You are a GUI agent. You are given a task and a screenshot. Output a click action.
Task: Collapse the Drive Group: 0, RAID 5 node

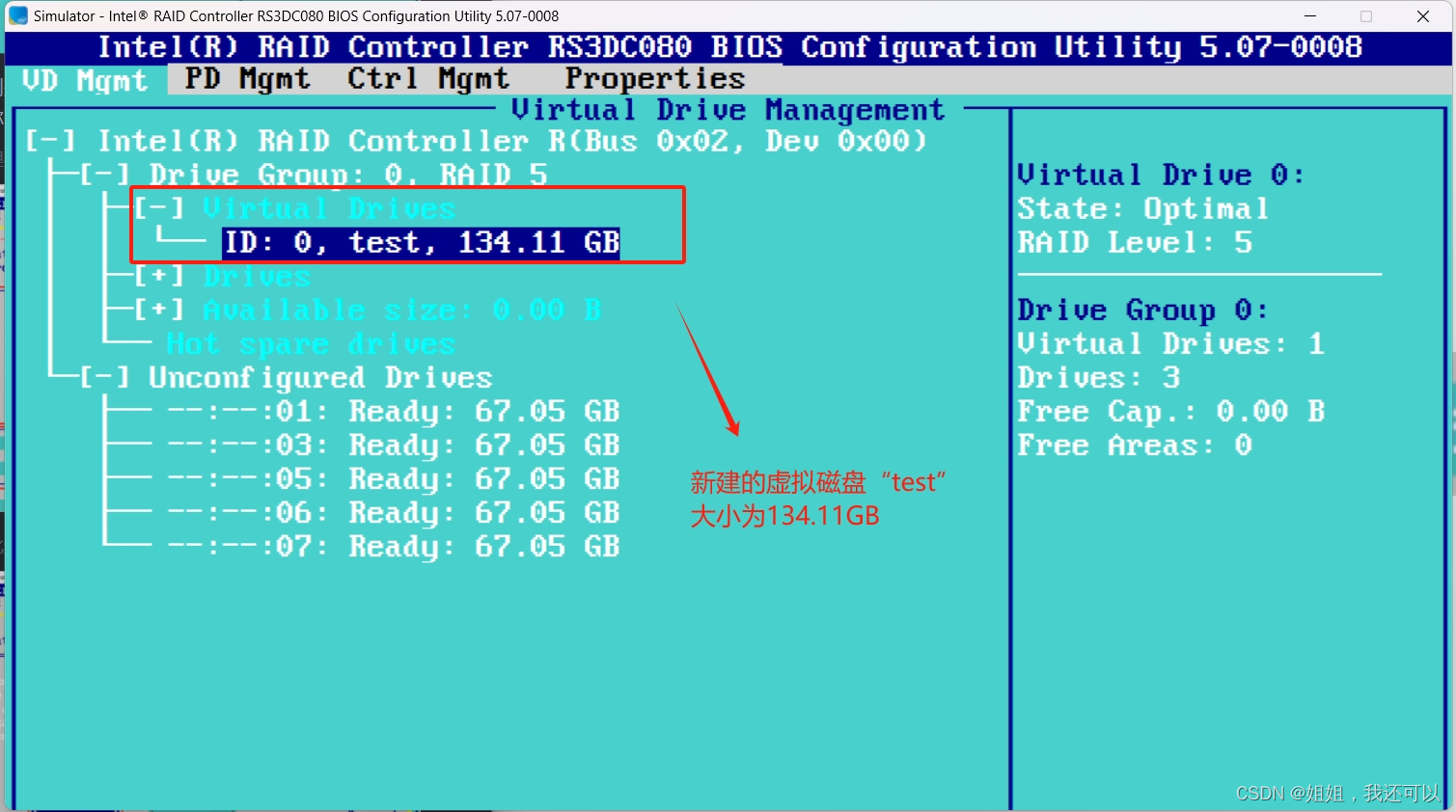click(x=104, y=175)
